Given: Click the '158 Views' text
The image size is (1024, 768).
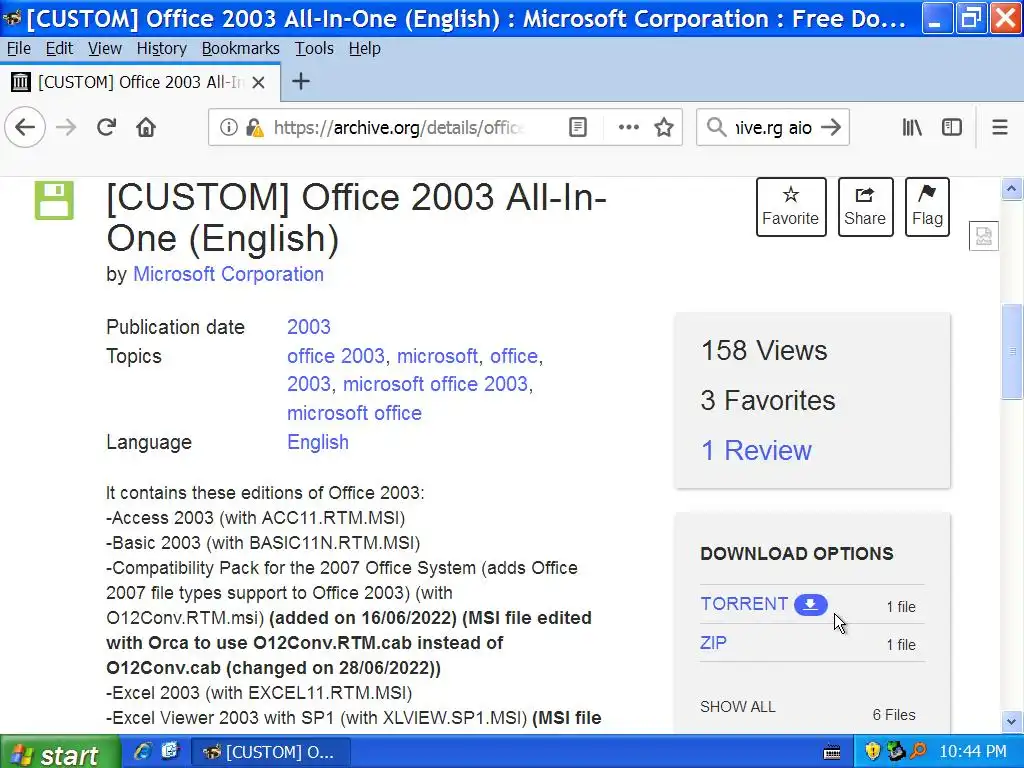Looking at the screenshot, I should (764, 351).
